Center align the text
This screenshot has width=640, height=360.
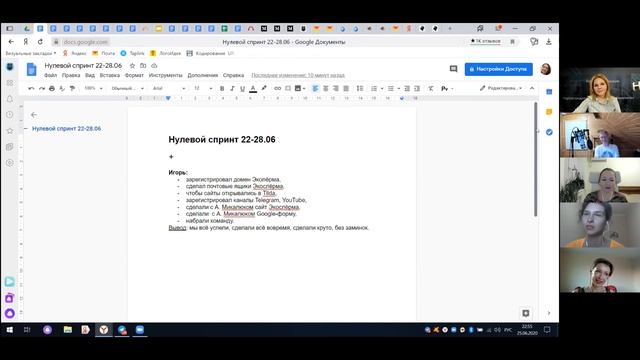click(x=326, y=88)
